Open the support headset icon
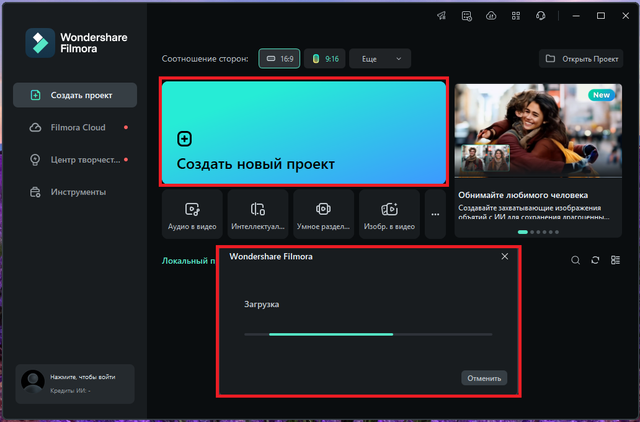Image resolution: width=640 pixels, height=422 pixels. pos(540,16)
